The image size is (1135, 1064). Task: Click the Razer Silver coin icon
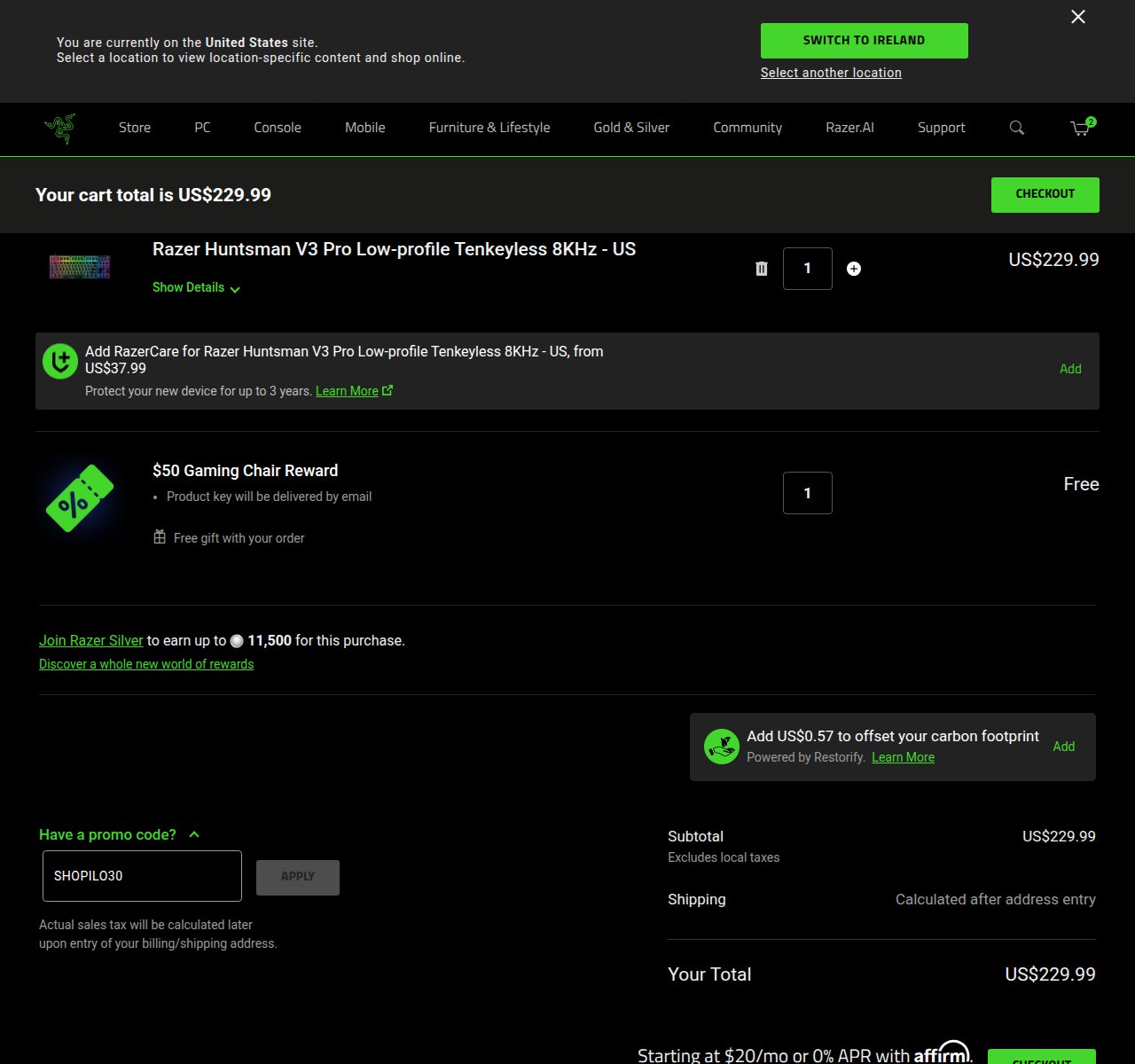coord(237,641)
